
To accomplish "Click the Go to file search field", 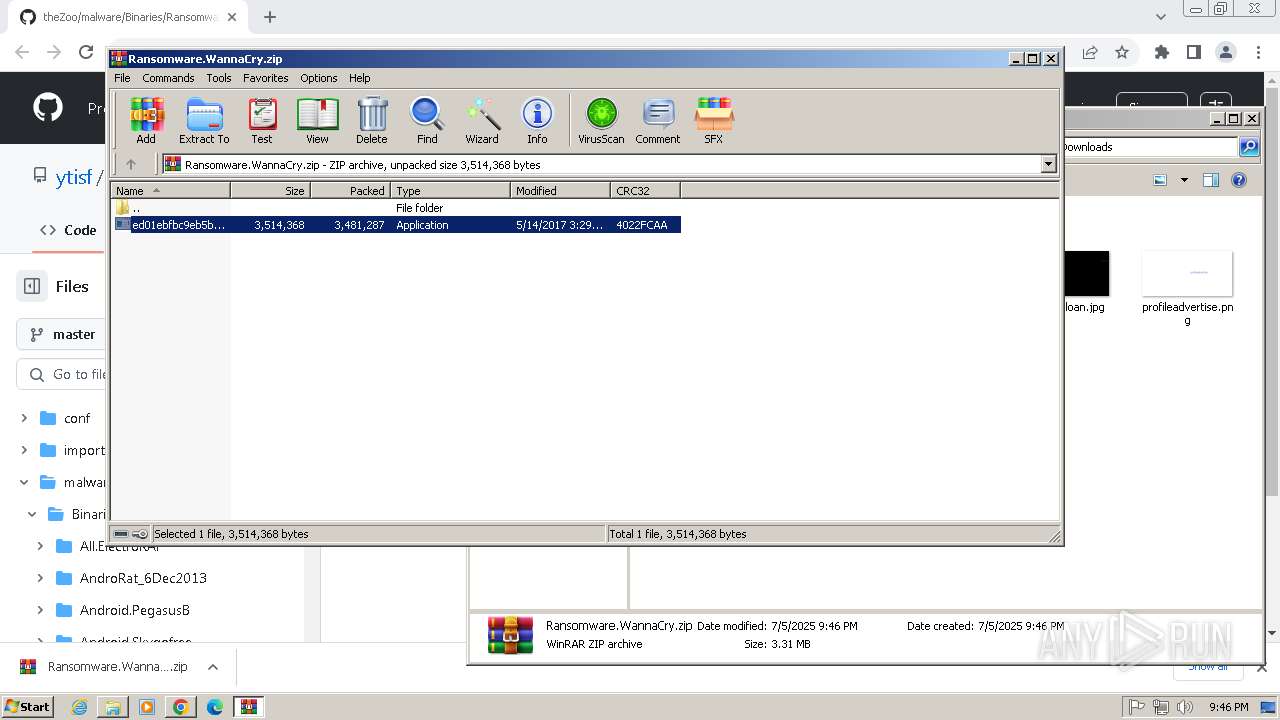I will click(x=62, y=374).
